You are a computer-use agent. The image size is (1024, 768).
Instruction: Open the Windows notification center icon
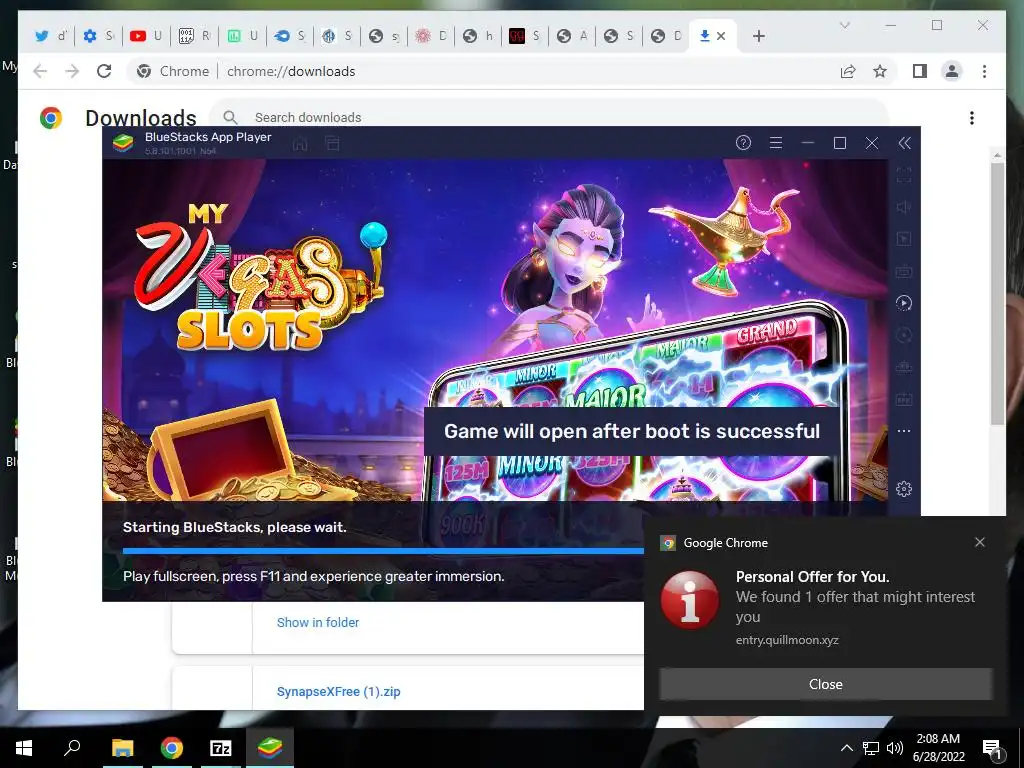tap(992, 748)
